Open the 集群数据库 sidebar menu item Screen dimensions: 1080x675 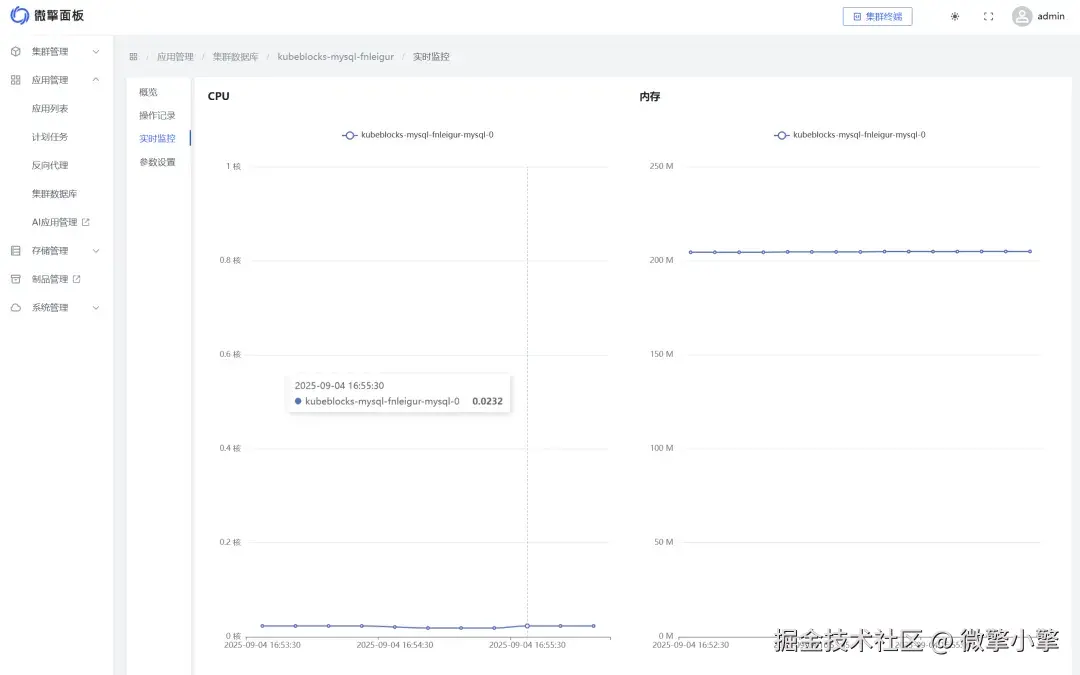[54, 194]
